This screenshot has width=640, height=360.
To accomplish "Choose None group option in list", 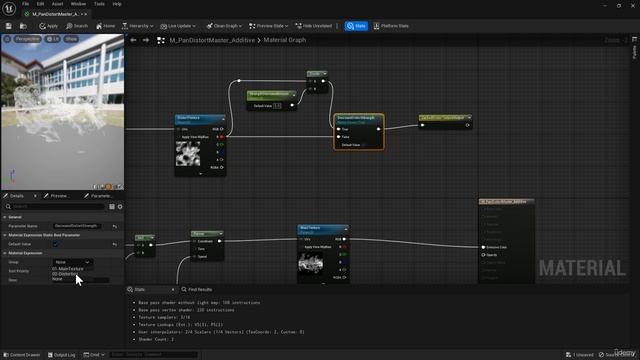I will point(58,279).
